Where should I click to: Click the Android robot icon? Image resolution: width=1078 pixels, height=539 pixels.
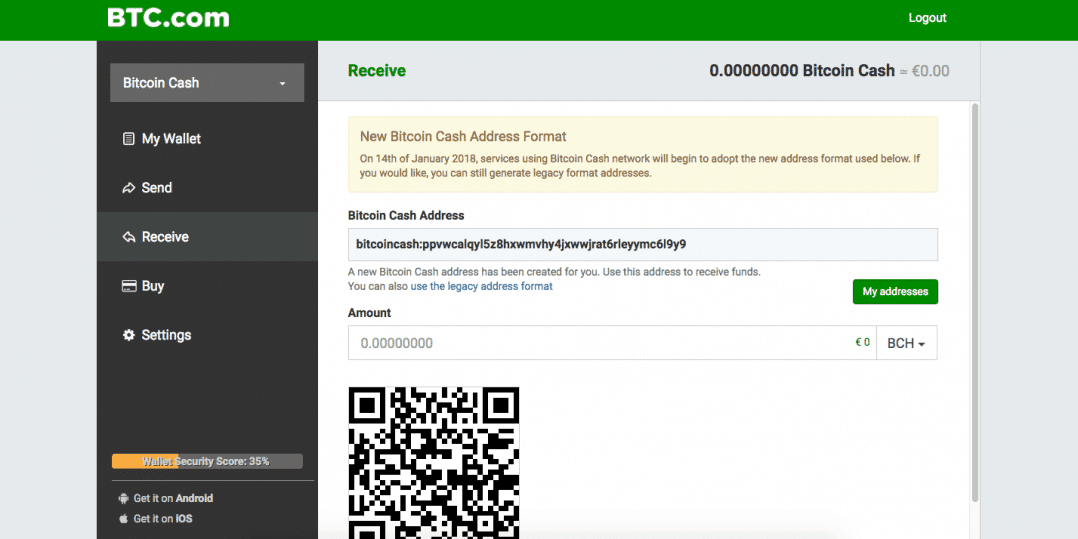(124, 498)
